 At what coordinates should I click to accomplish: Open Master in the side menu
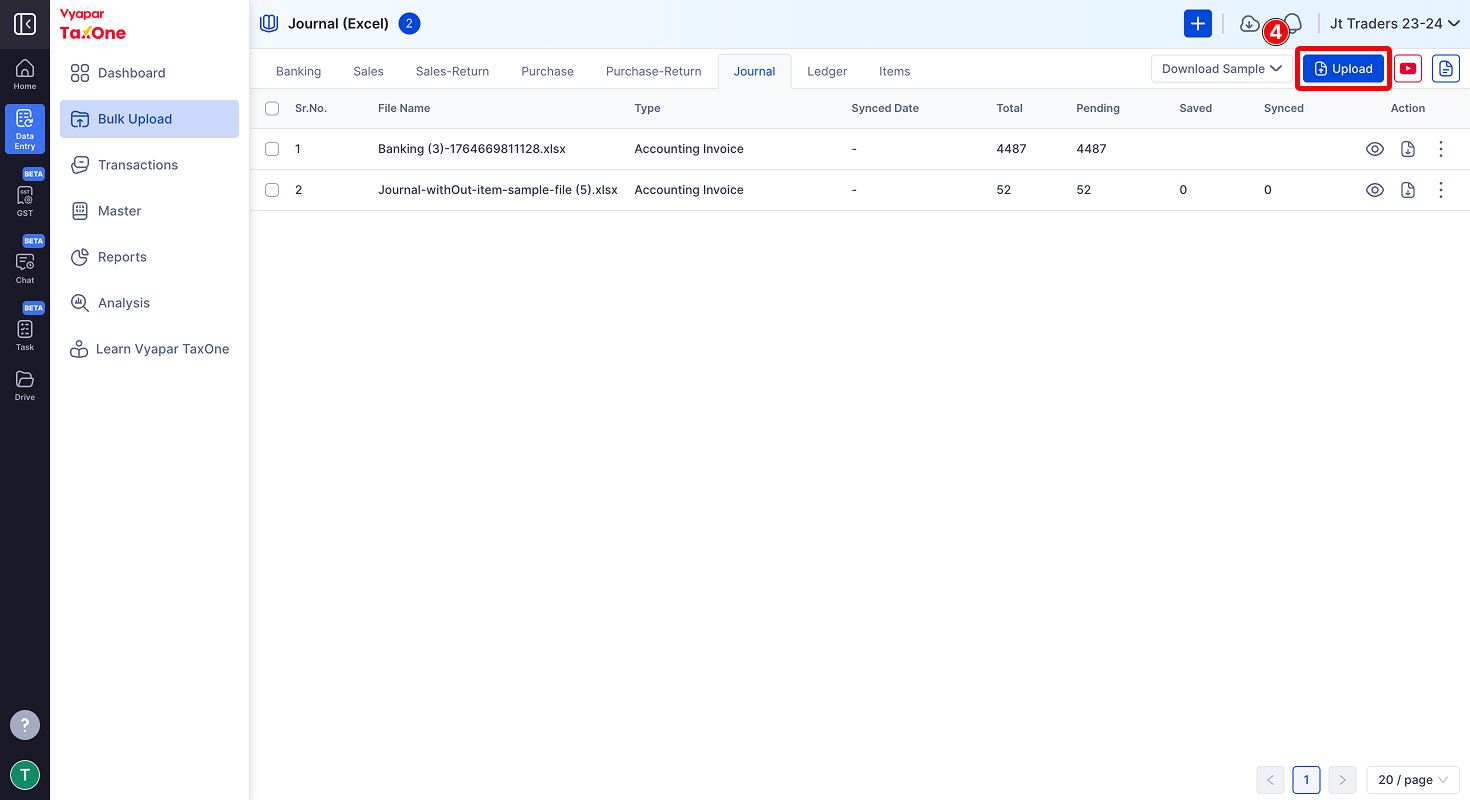[149, 211]
